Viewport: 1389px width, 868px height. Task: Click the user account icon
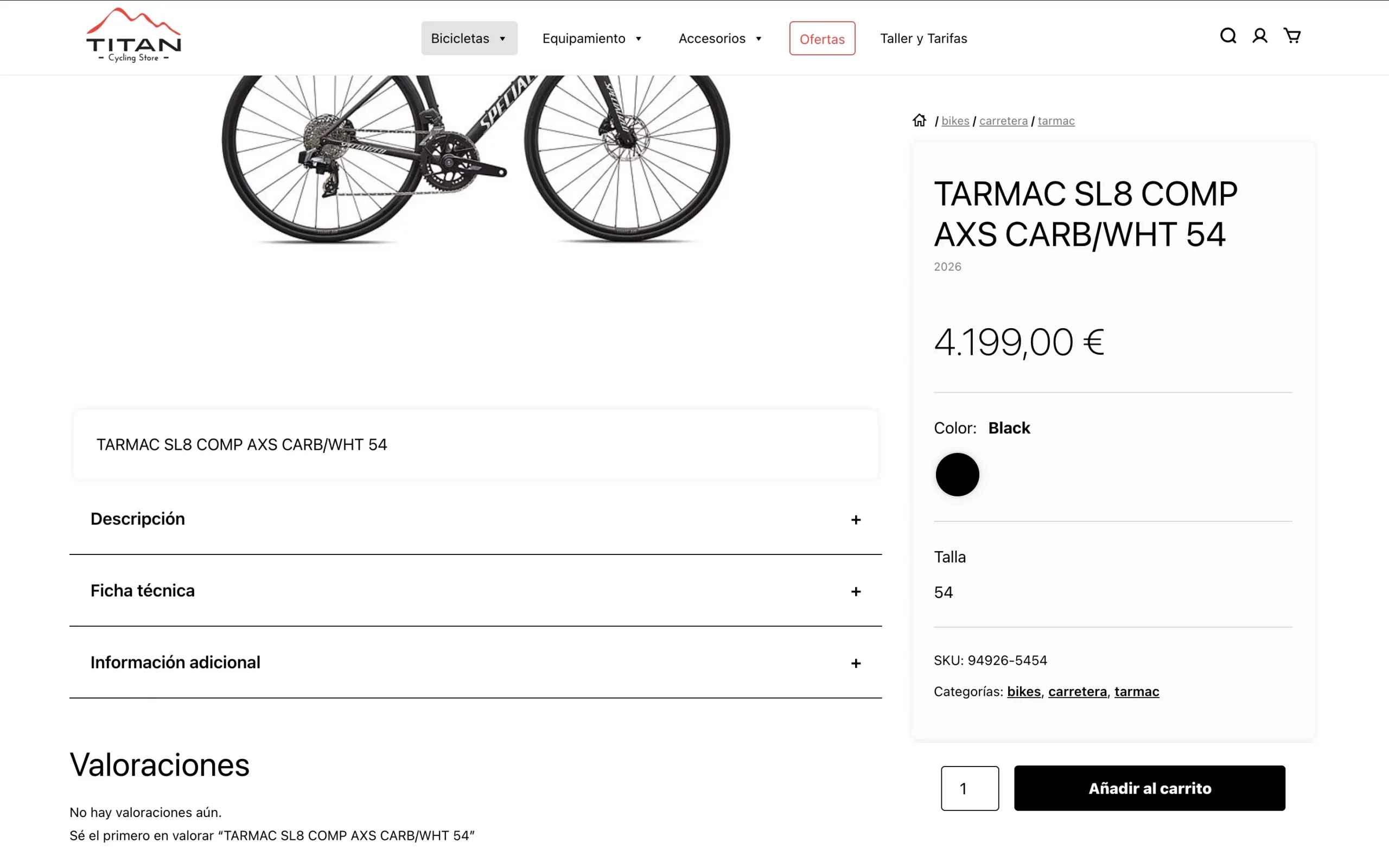point(1260,36)
